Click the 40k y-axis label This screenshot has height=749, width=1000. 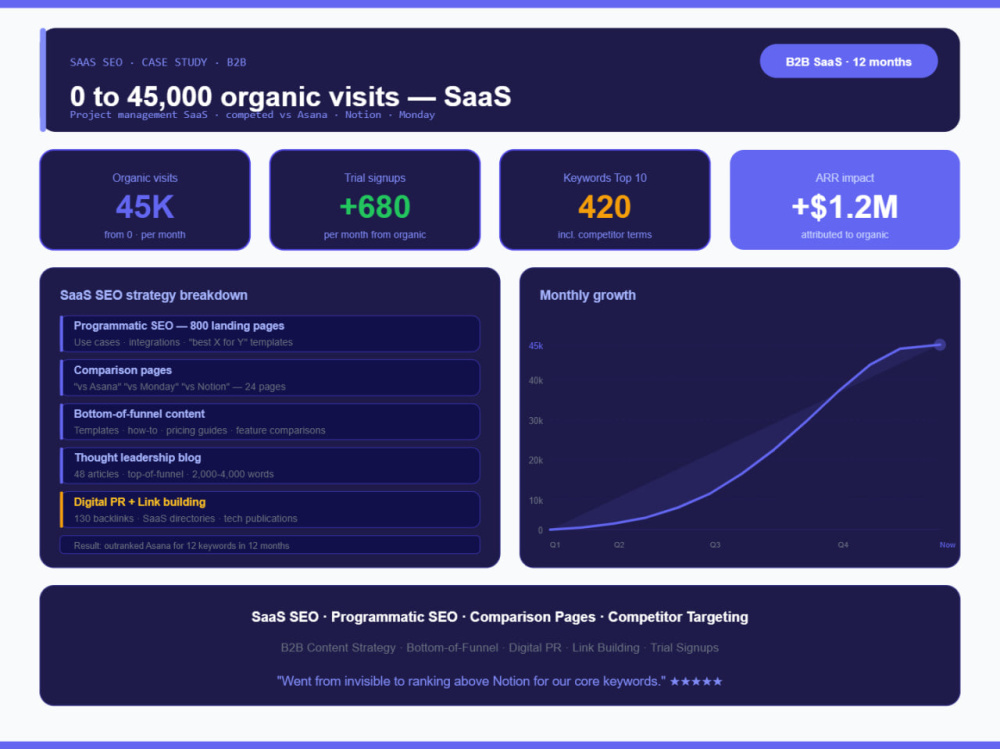(536, 381)
